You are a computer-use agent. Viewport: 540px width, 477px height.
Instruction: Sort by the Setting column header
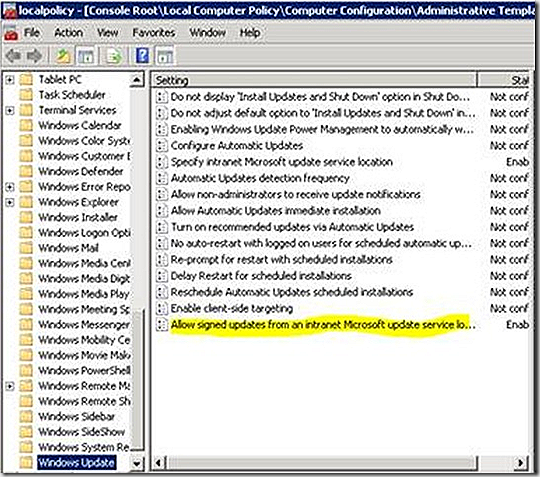coord(314,80)
